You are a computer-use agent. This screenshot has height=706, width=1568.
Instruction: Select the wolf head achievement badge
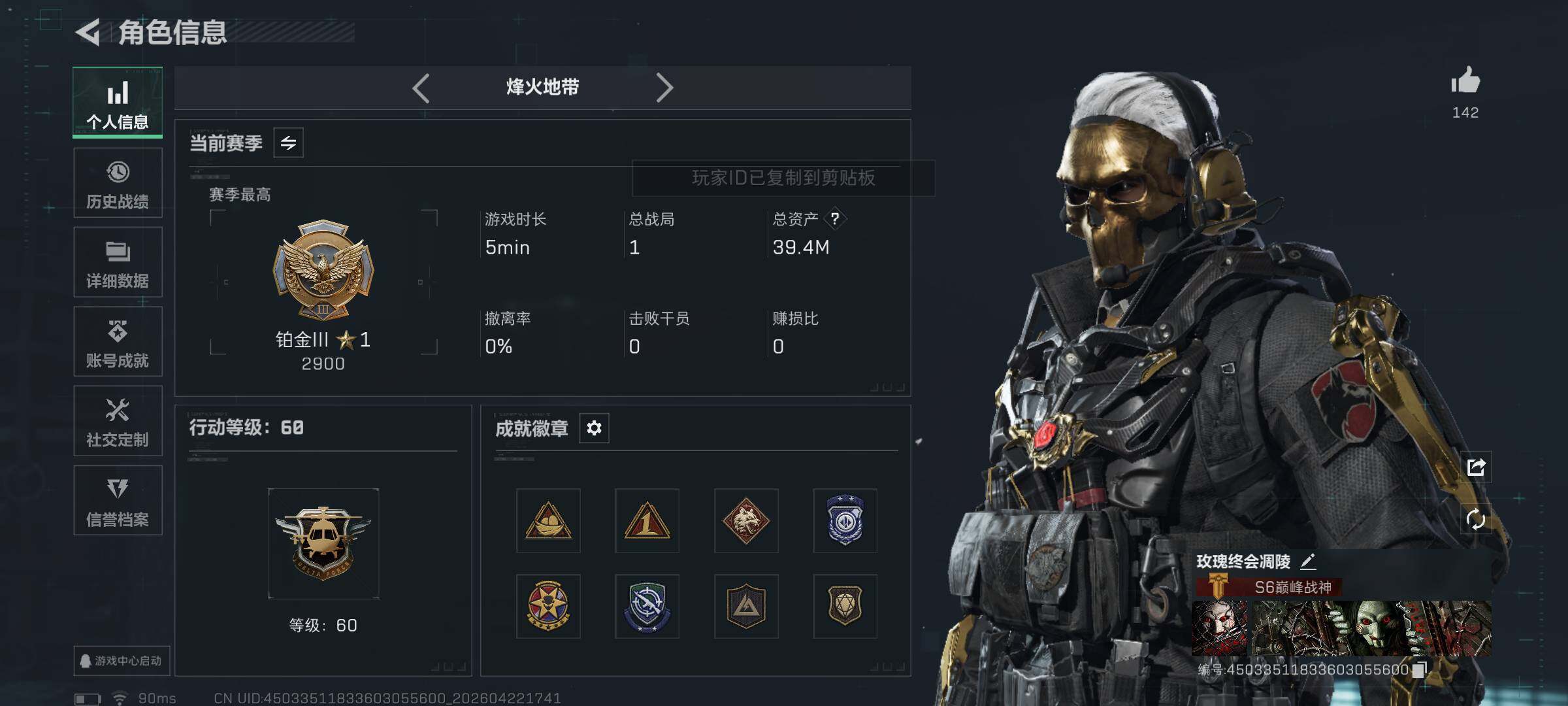[746, 521]
